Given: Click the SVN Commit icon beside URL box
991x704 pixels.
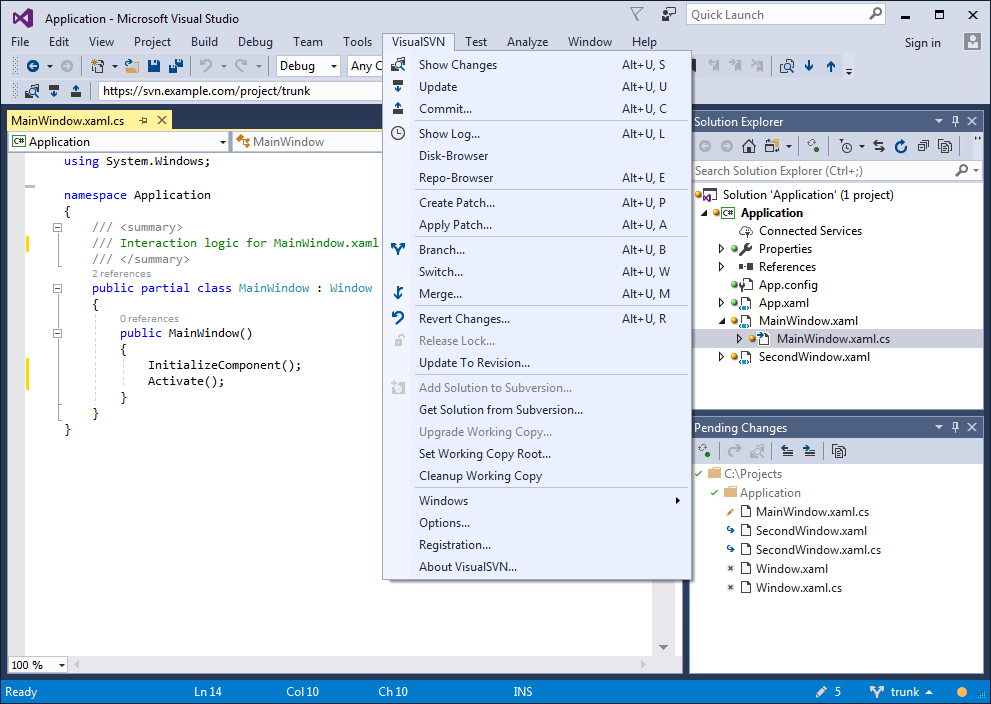Looking at the screenshot, I should 75,91.
